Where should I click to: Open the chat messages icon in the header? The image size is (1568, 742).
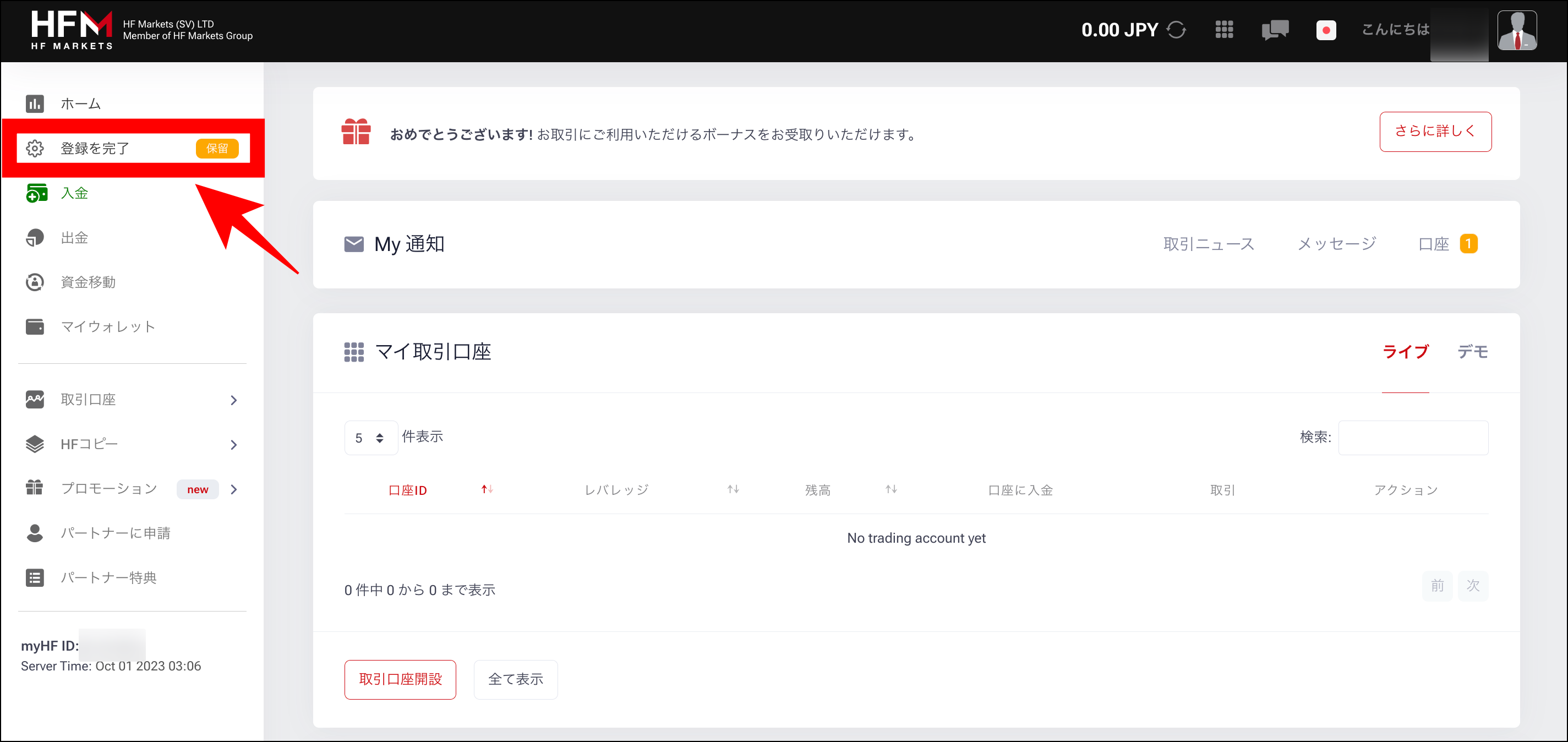tap(1275, 29)
